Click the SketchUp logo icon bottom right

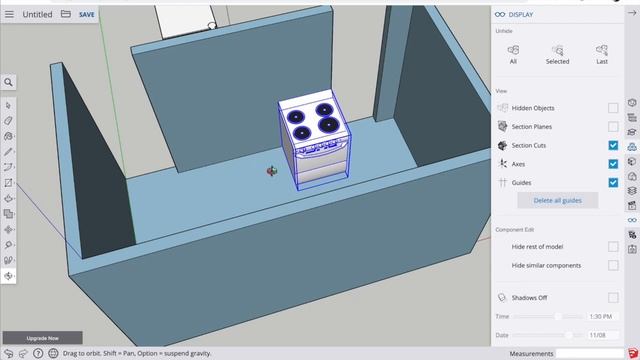click(x=633, y=353)
